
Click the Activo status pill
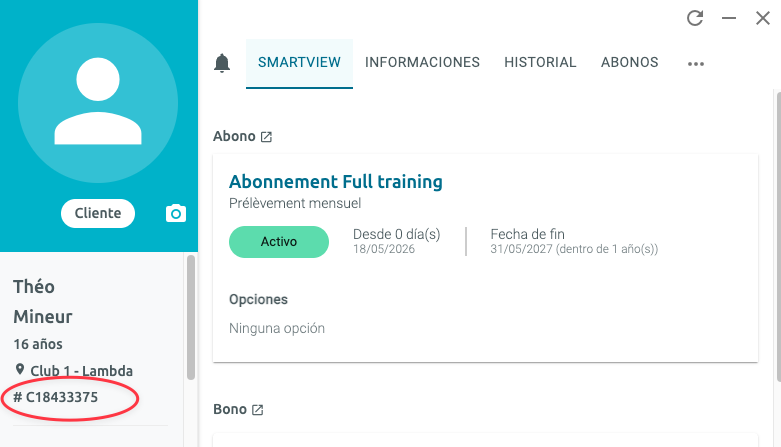pos(279,242)
